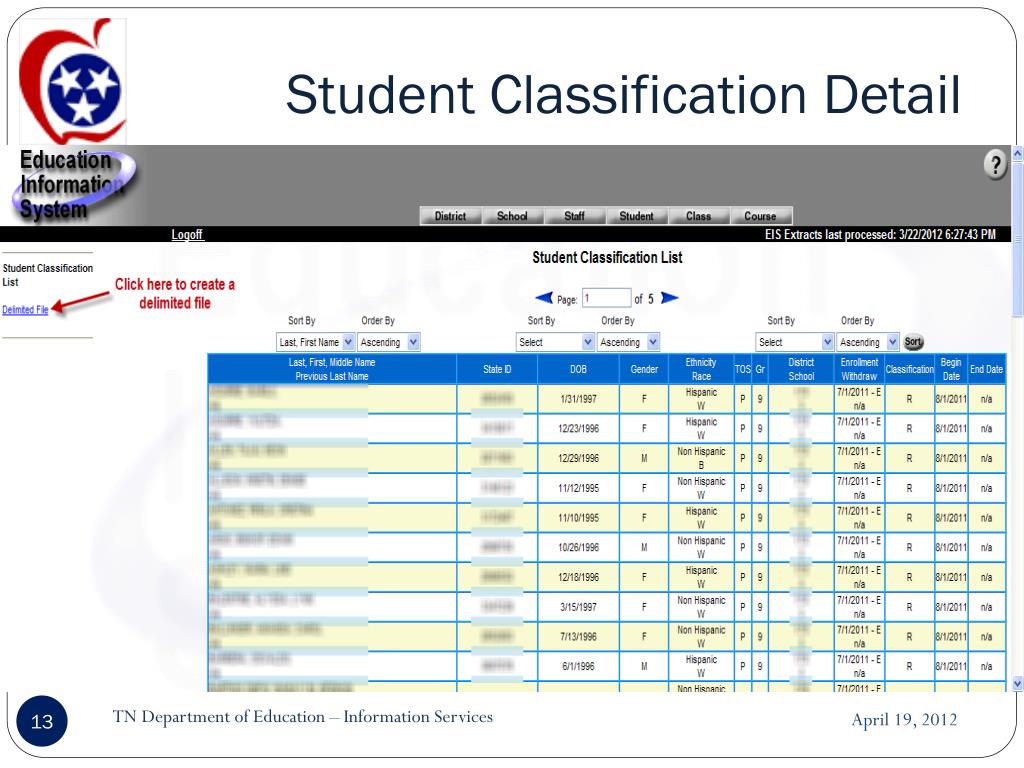The height and width of the screenshot is (768, 1024).
Task: Click the State ID column header
Action: pos(497,369)
